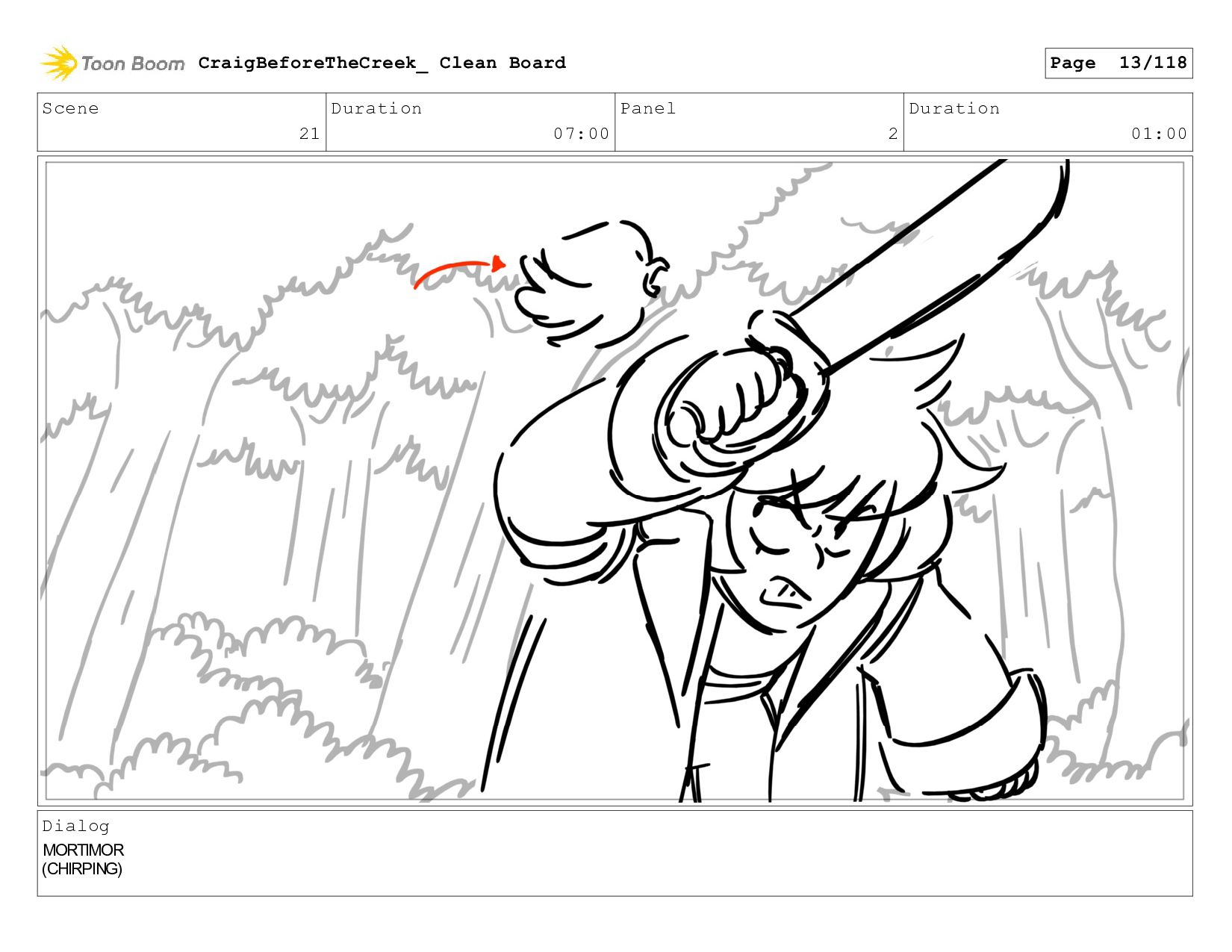Click the 'Page 13/118' box
Viewport: 1232px width, 952px height.
click(x=1119, y=63)
